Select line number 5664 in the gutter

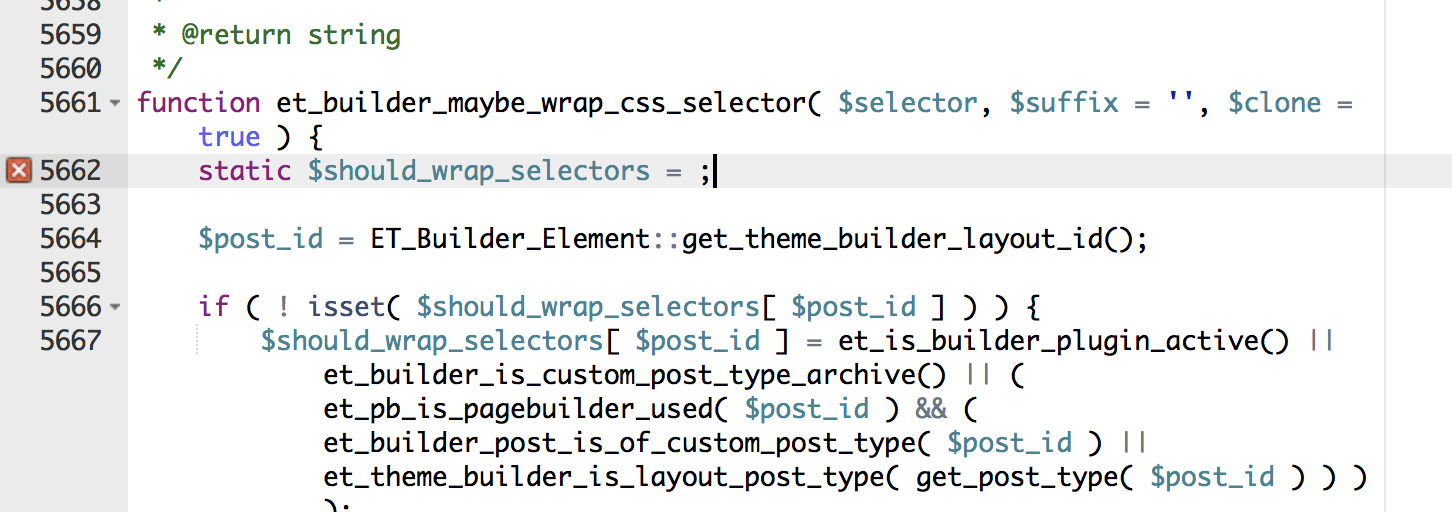(70, 239)
